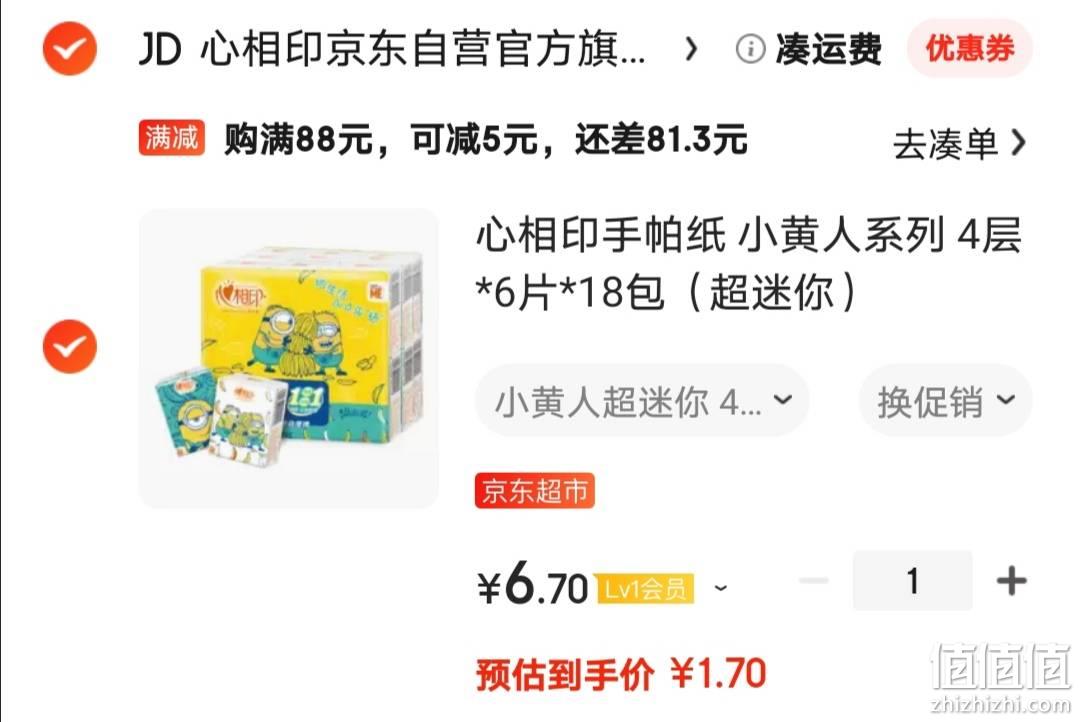1080x722 pixels.
Task: Click the quantity field showing 1
Action: [x=913, y=581]
